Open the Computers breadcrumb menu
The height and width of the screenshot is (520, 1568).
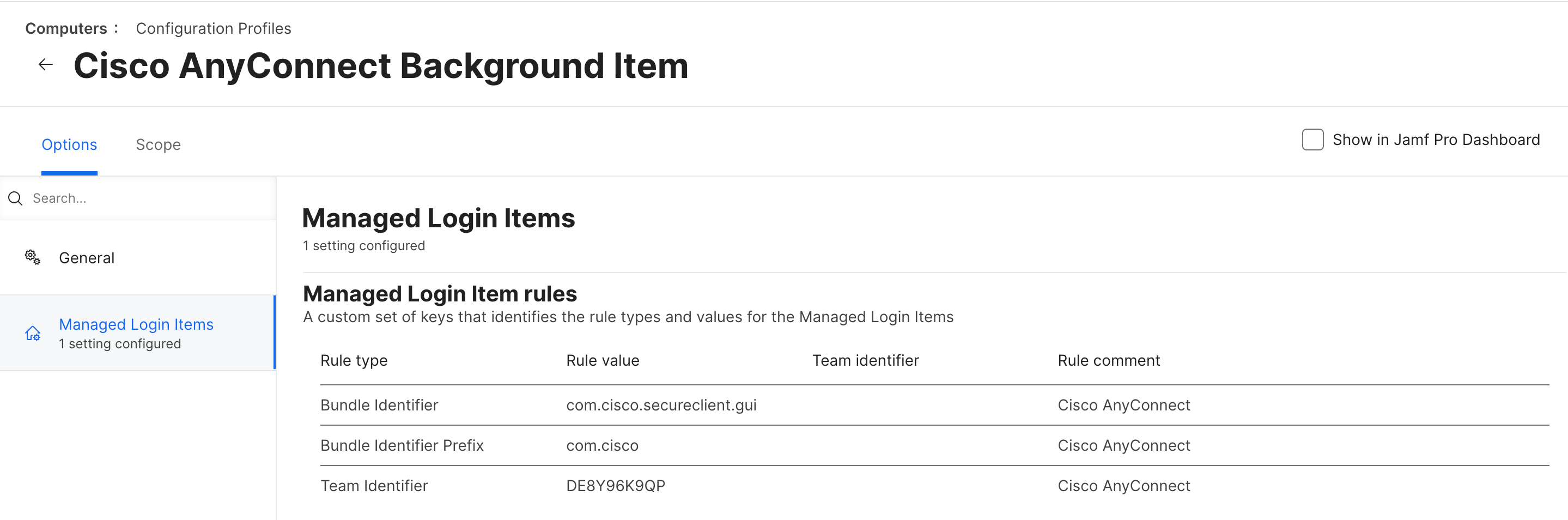coord(72,29)
